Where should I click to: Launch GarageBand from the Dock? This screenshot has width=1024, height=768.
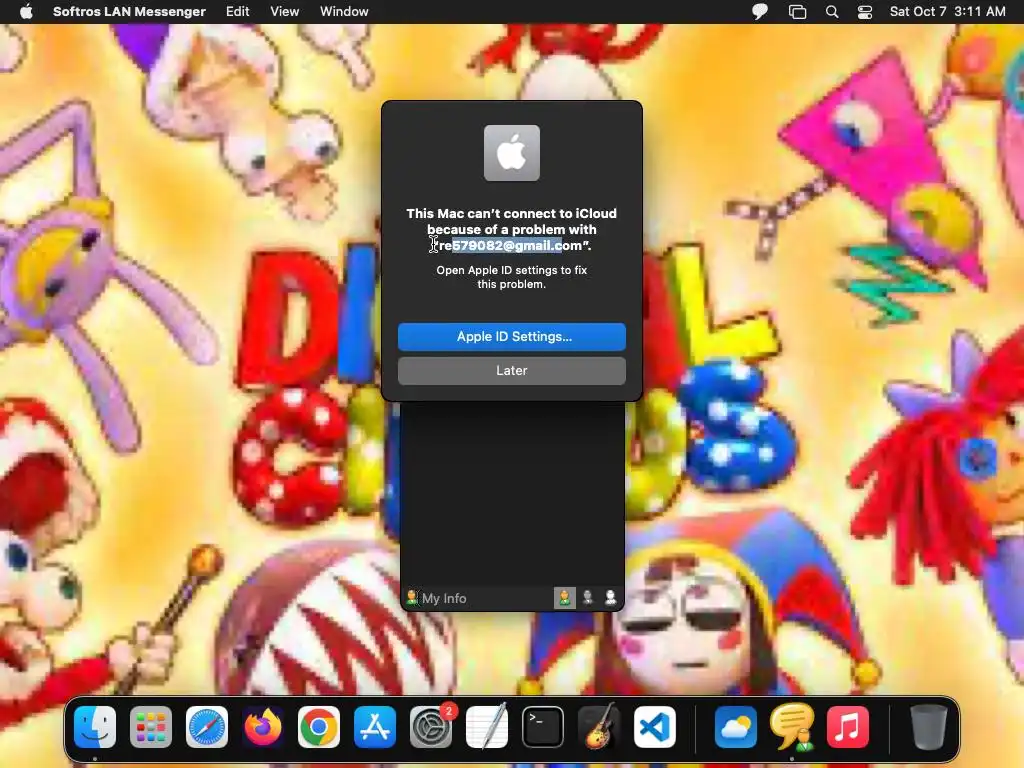(599, 726)
